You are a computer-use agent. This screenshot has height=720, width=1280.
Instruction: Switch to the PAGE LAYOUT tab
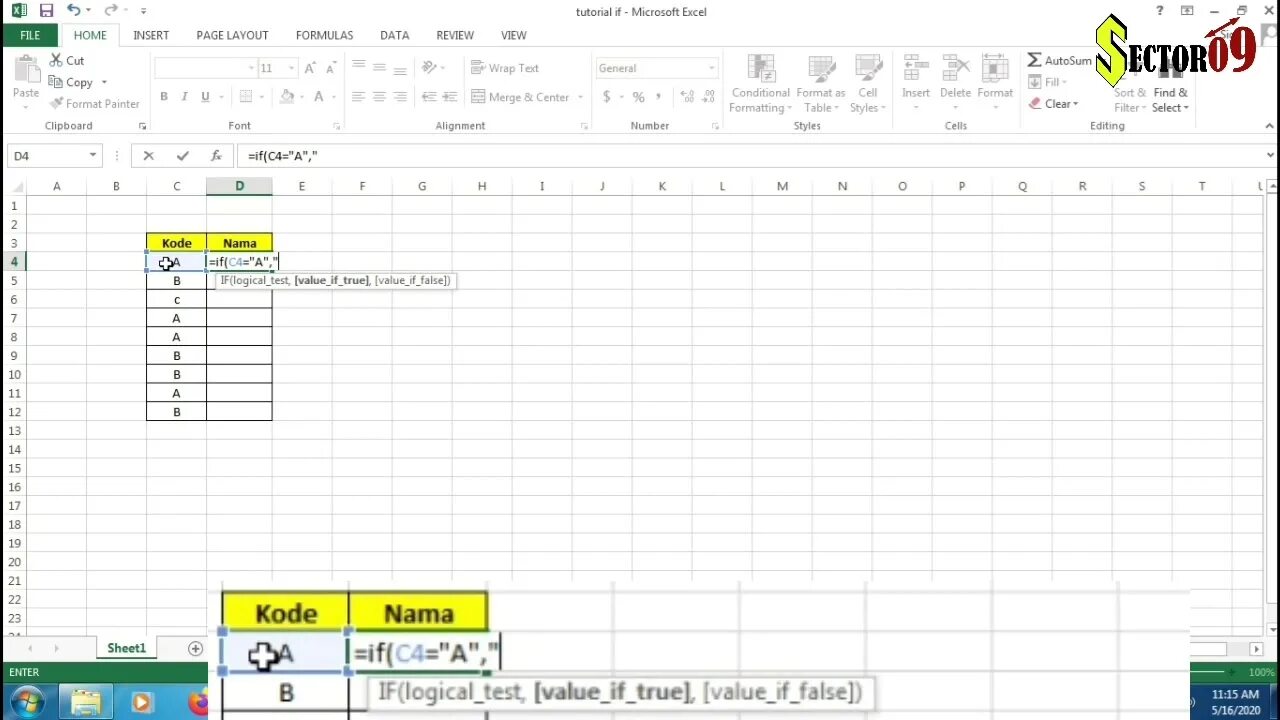tap(232, 35)
